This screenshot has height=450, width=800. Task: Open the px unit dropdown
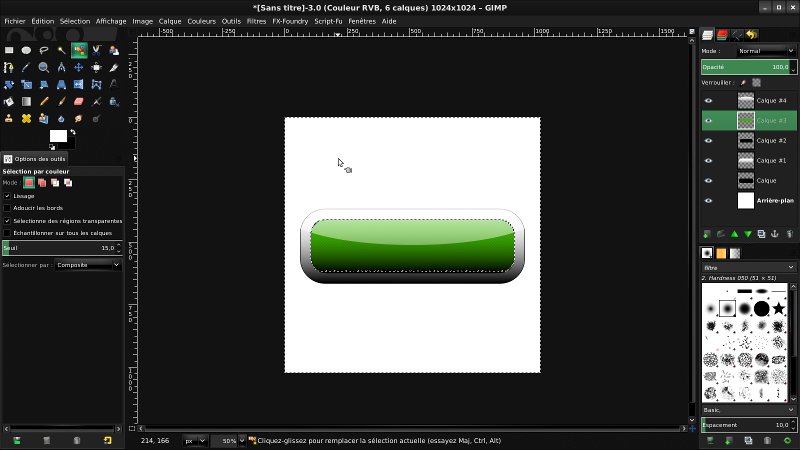(194, 441)
